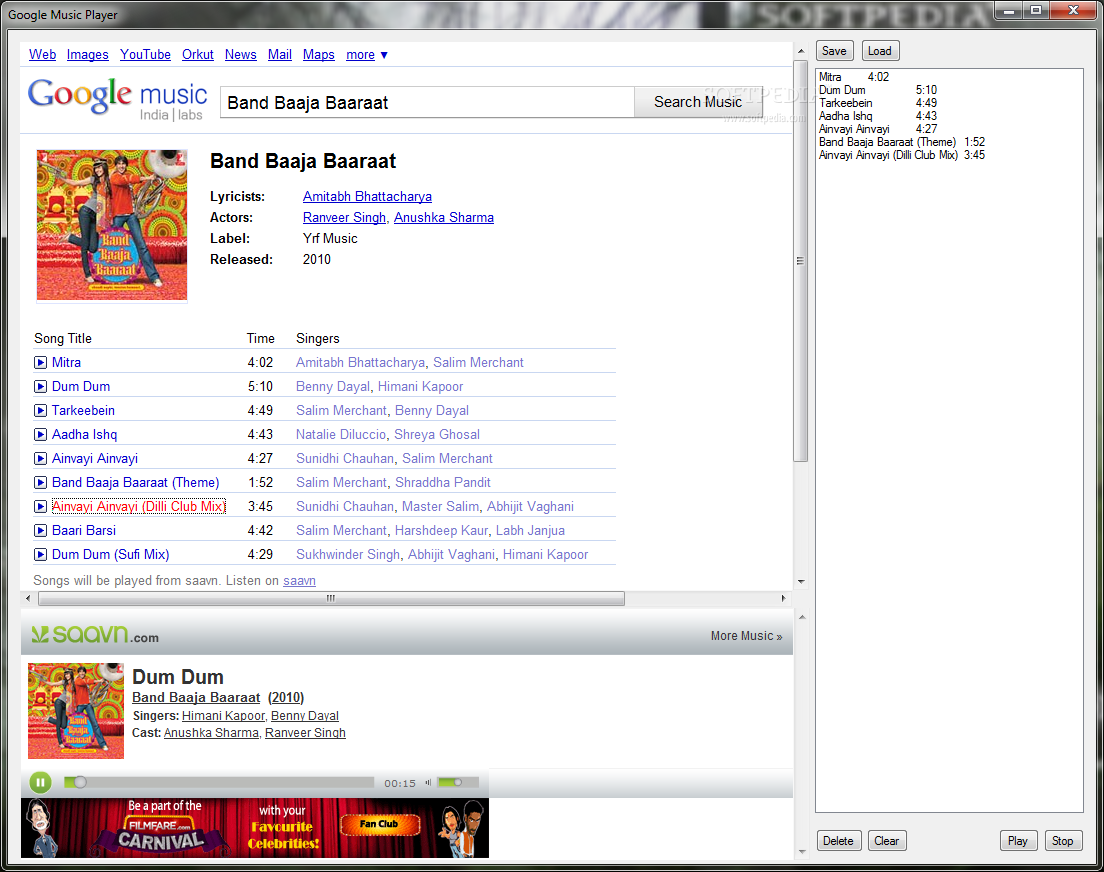Adjust the green volume slider in player
The image size is (1104, 872).
click(x=457, y=783)
